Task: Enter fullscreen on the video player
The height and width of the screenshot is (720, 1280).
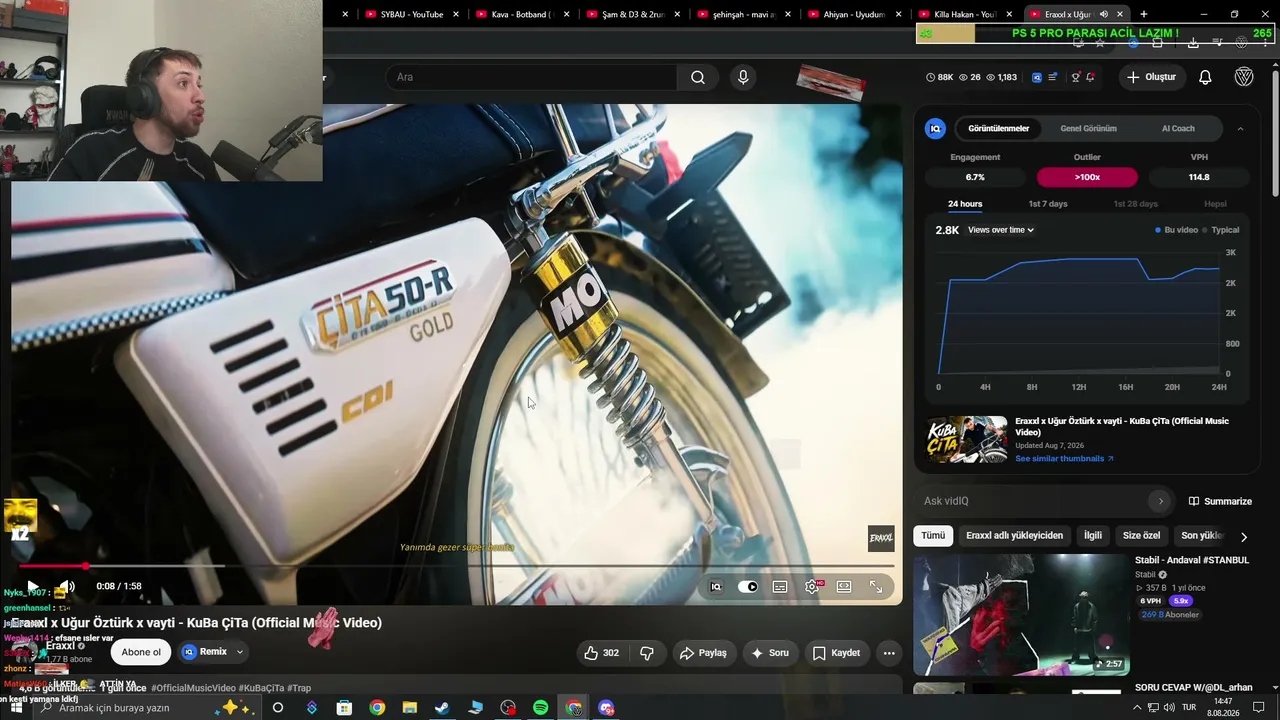Action: pos(876,587)
